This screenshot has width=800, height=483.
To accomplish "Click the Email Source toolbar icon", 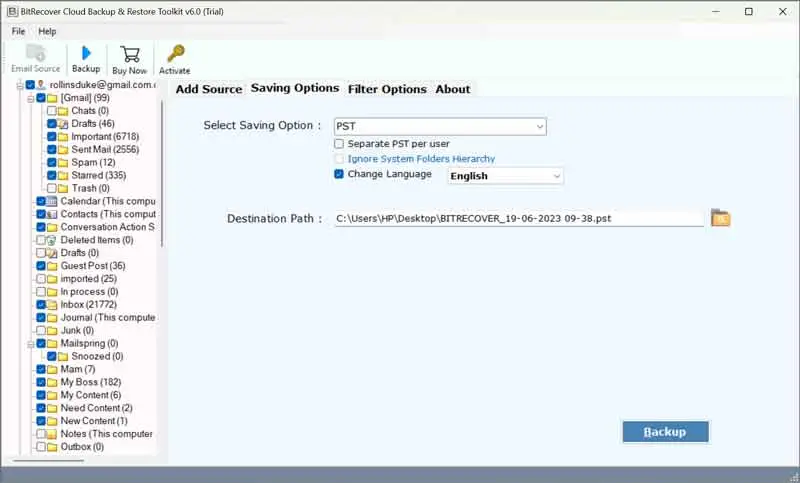I will click(36, 53).
